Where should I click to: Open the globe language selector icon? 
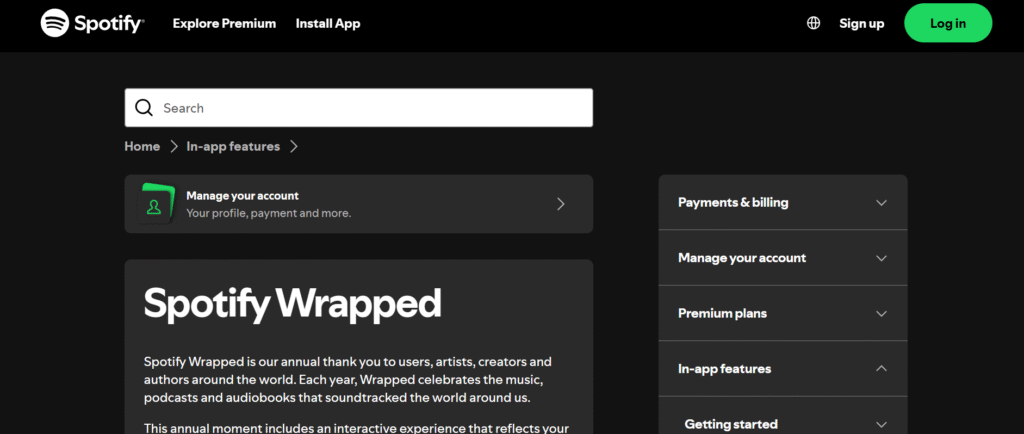[x=813, y=23]
